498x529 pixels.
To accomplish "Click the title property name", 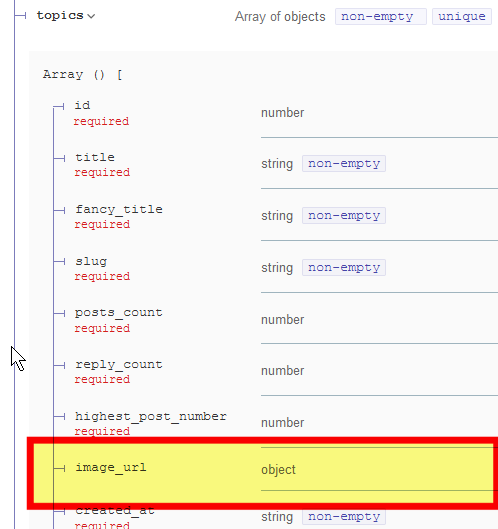I will click(x=95, y=157).
